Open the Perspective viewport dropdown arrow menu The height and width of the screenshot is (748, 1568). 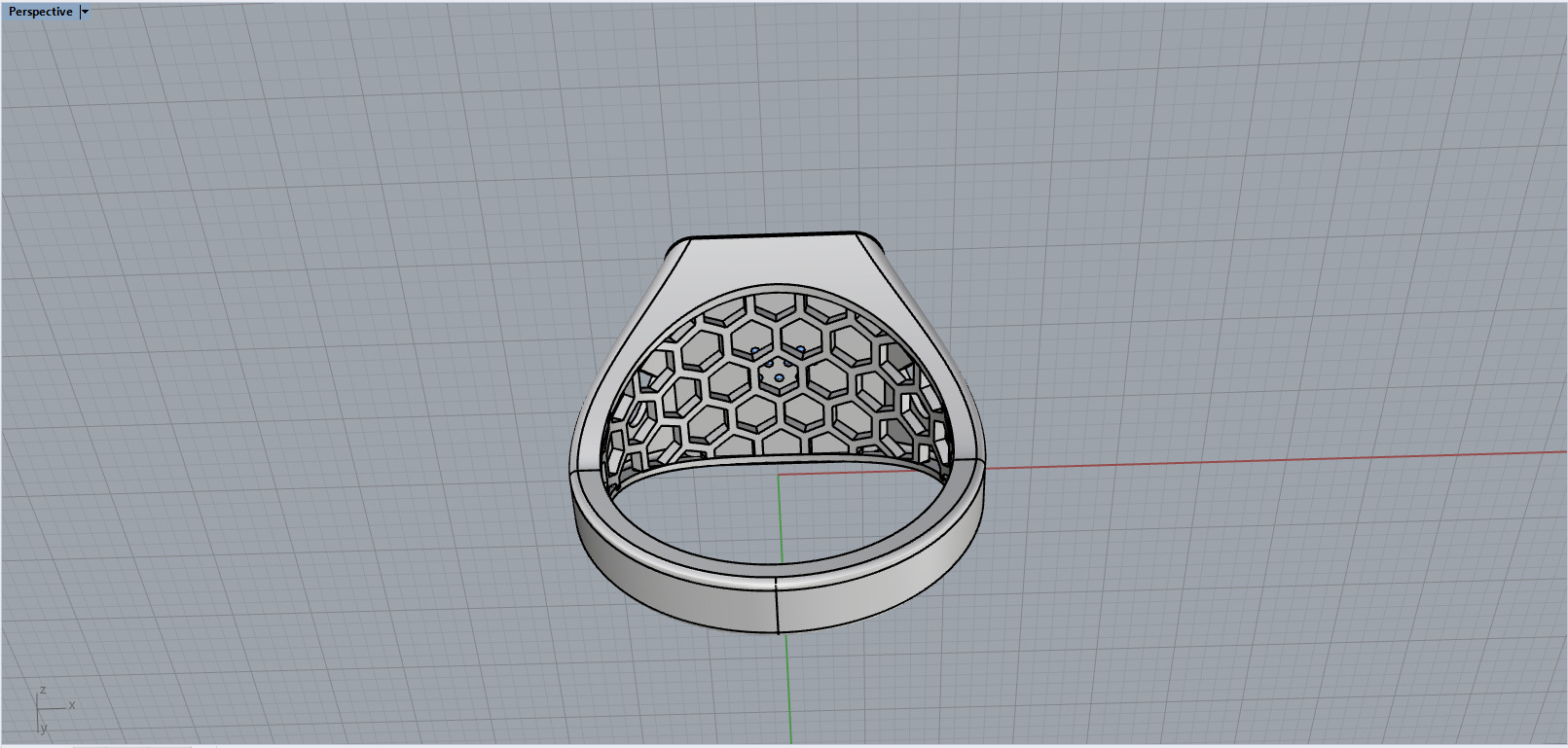pyautogui.click(x=85, y=12)
